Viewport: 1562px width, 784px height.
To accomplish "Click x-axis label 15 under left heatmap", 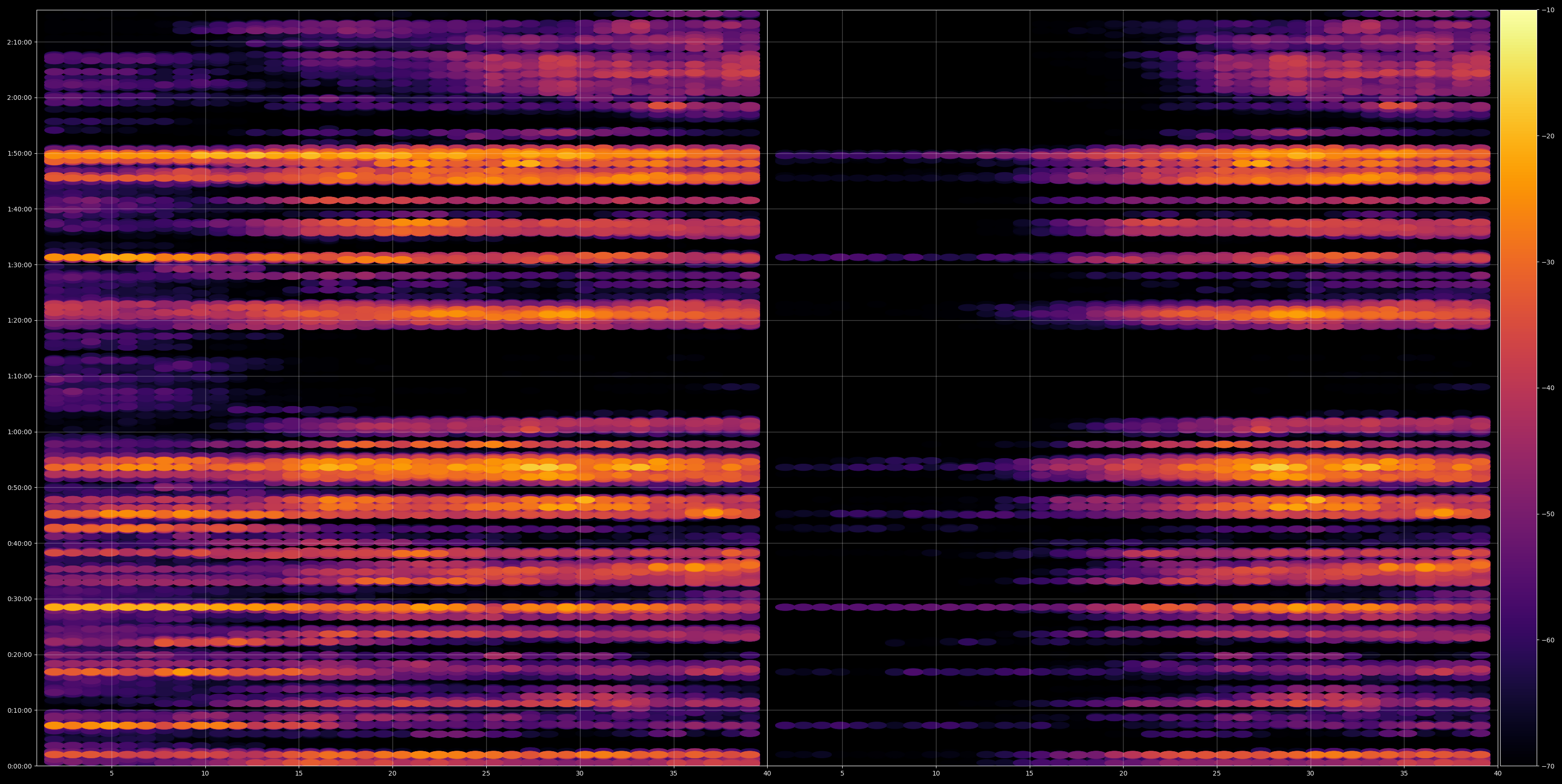I will click(299, 774).
